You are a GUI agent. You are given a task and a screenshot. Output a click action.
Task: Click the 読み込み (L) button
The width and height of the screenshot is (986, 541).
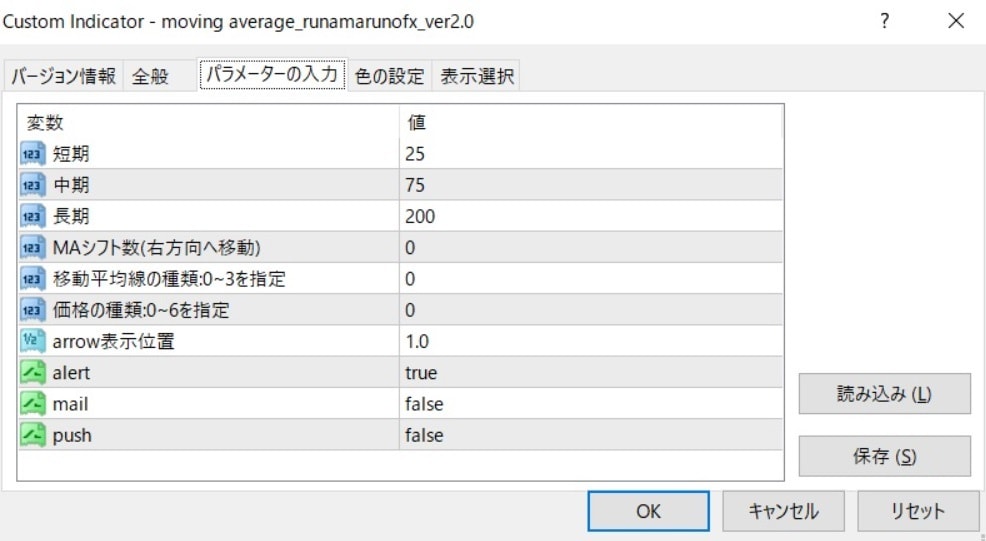coord(884,394)
